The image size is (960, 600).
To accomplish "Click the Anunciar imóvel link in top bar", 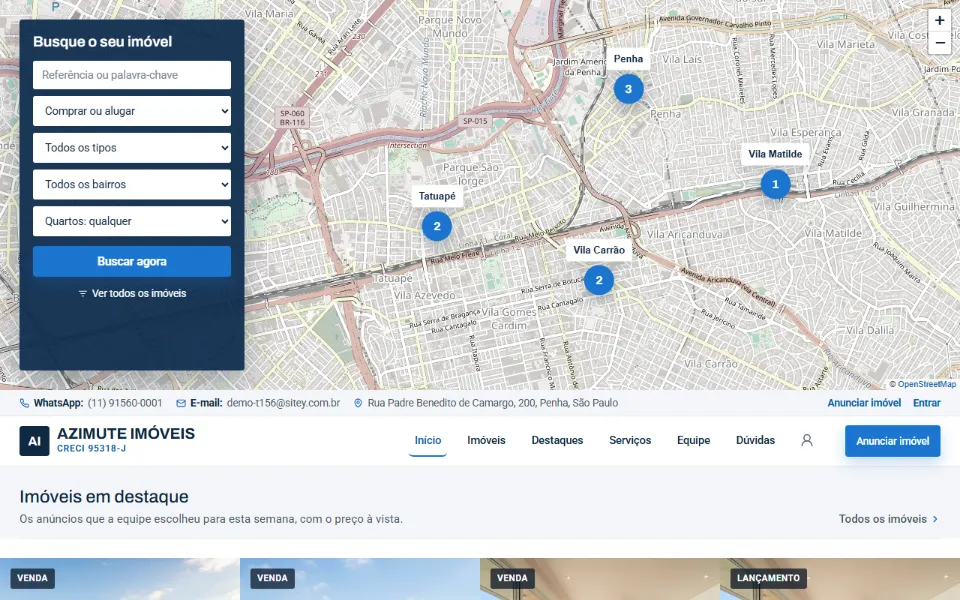I will (x=864, y=403).
